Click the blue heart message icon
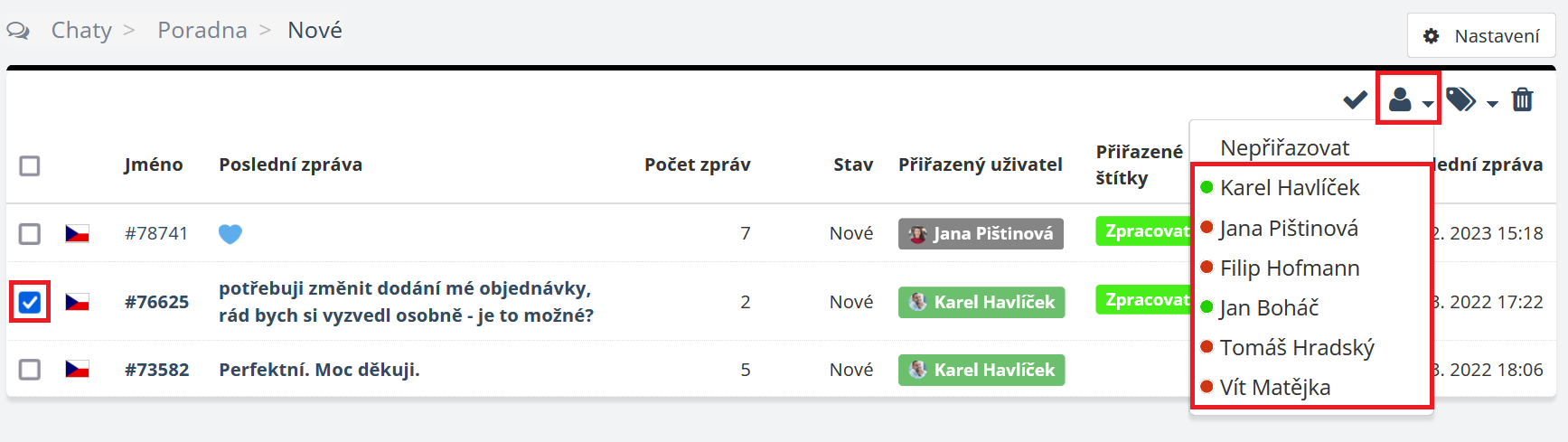Image resolution: width=1568 pixels, height=442 pixels. point(230,234)
